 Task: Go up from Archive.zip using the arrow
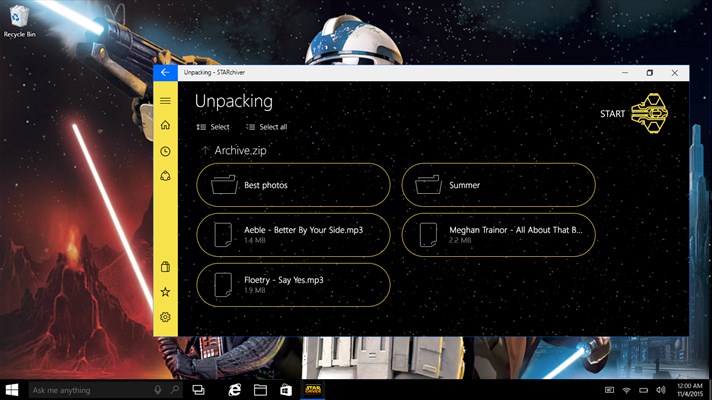click(x=205, y=150)
